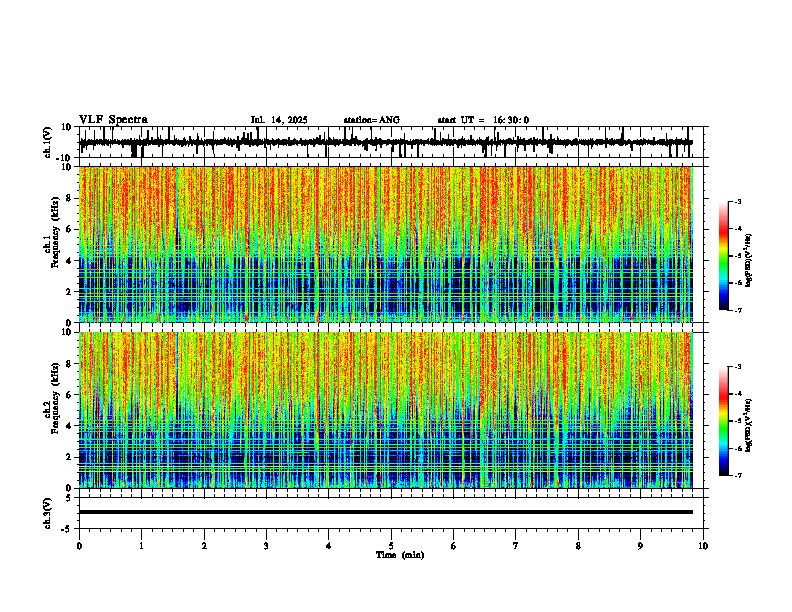Screen dimensions: 792x612
Task: Click the "-3" value atop ch.1 color bar
Action: [737, 201]
